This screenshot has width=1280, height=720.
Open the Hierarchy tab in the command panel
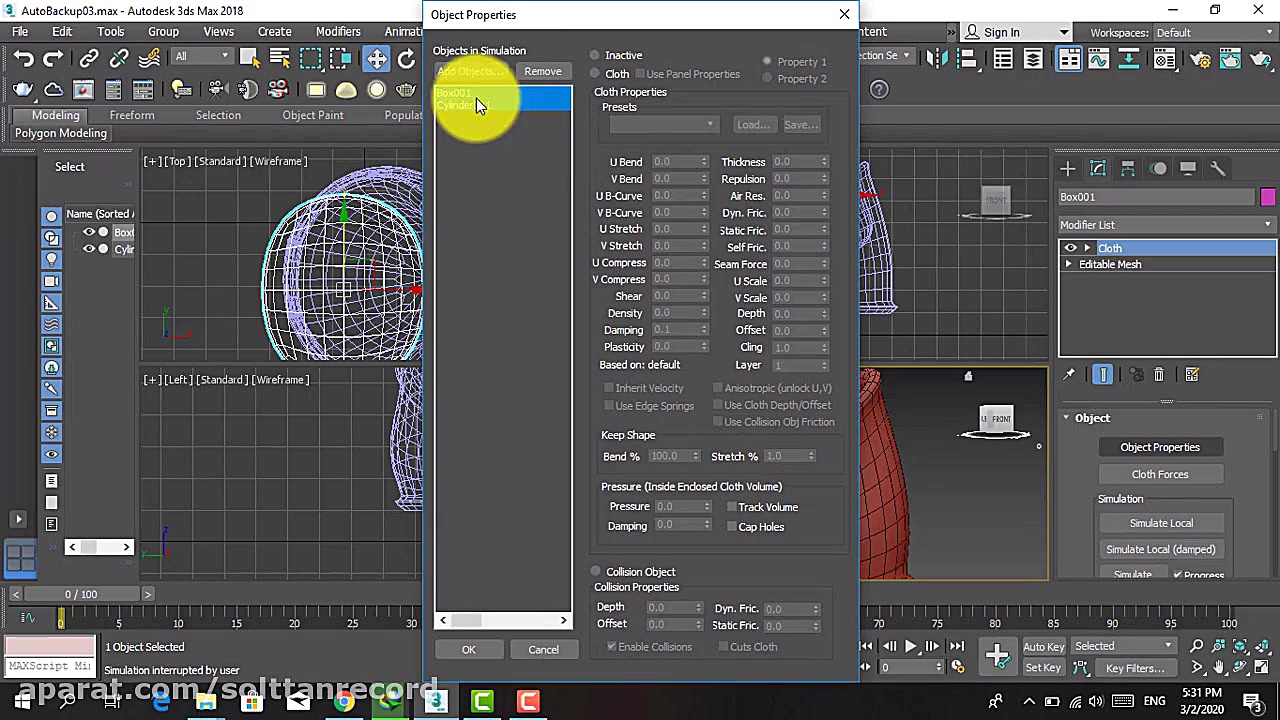coord(1127,168)
